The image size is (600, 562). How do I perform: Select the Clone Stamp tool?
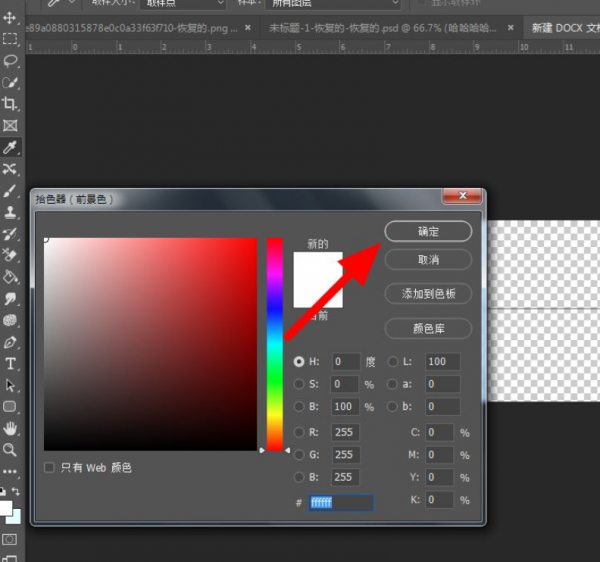[x=10, y=212]
